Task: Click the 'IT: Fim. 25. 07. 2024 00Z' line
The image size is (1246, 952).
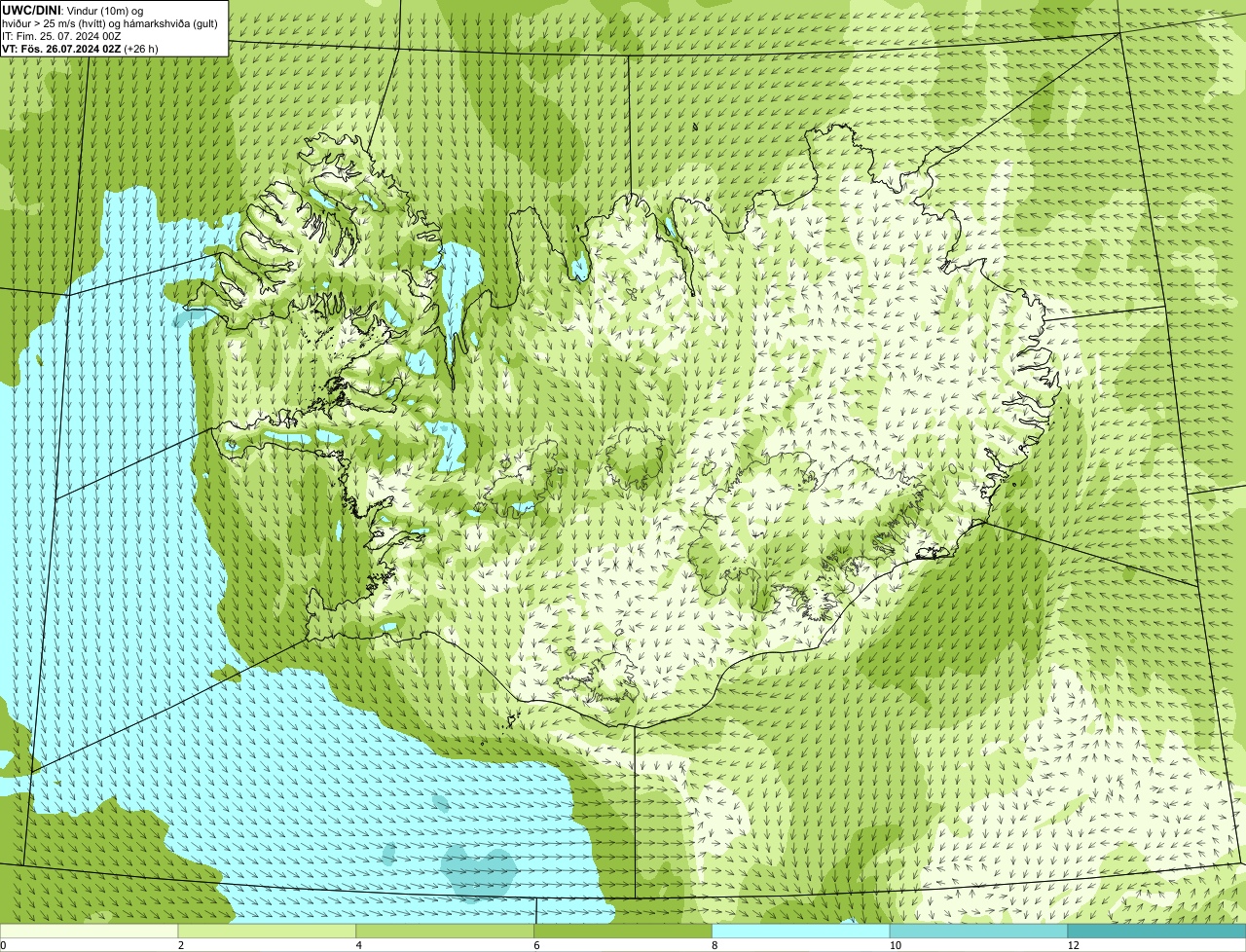Action: [61, 36]
